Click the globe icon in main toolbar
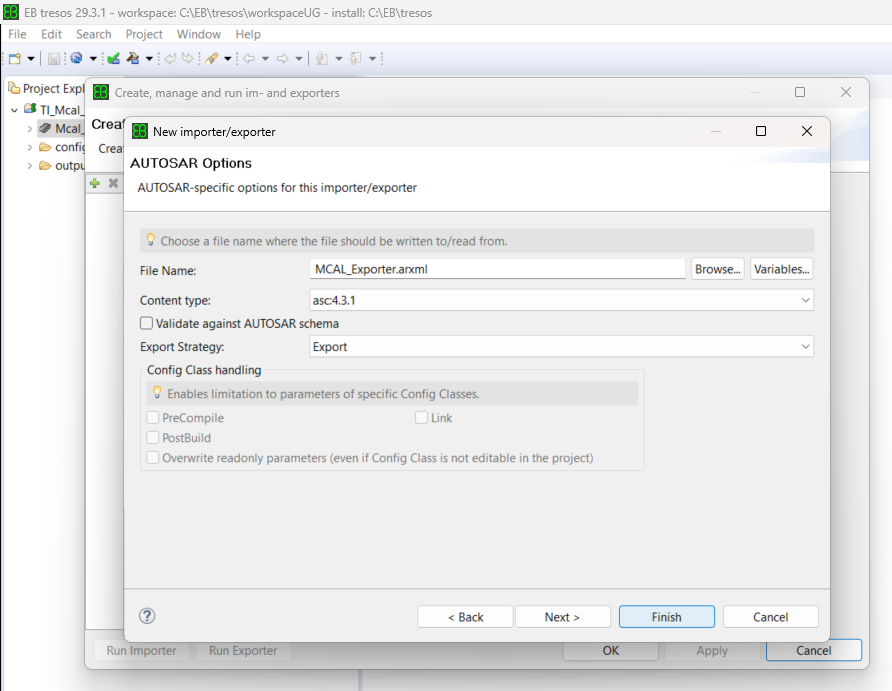The width and height of the screenshot is (892, 691). coord(76,59)
